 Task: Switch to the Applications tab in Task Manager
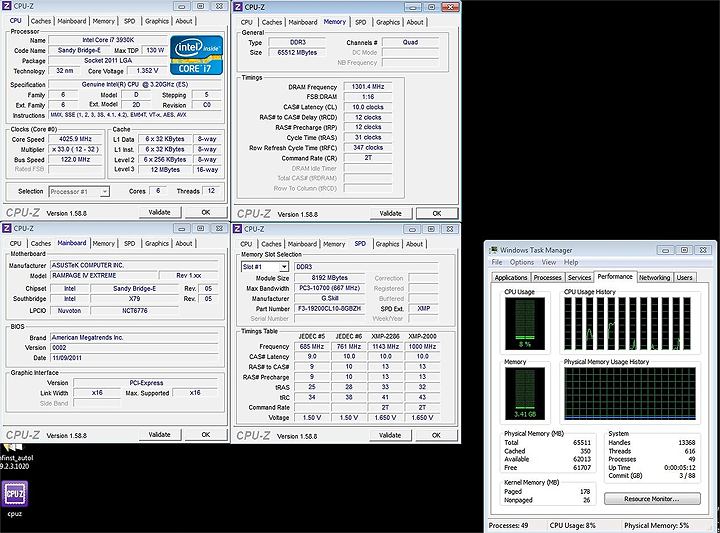click(x=511, y=277)
